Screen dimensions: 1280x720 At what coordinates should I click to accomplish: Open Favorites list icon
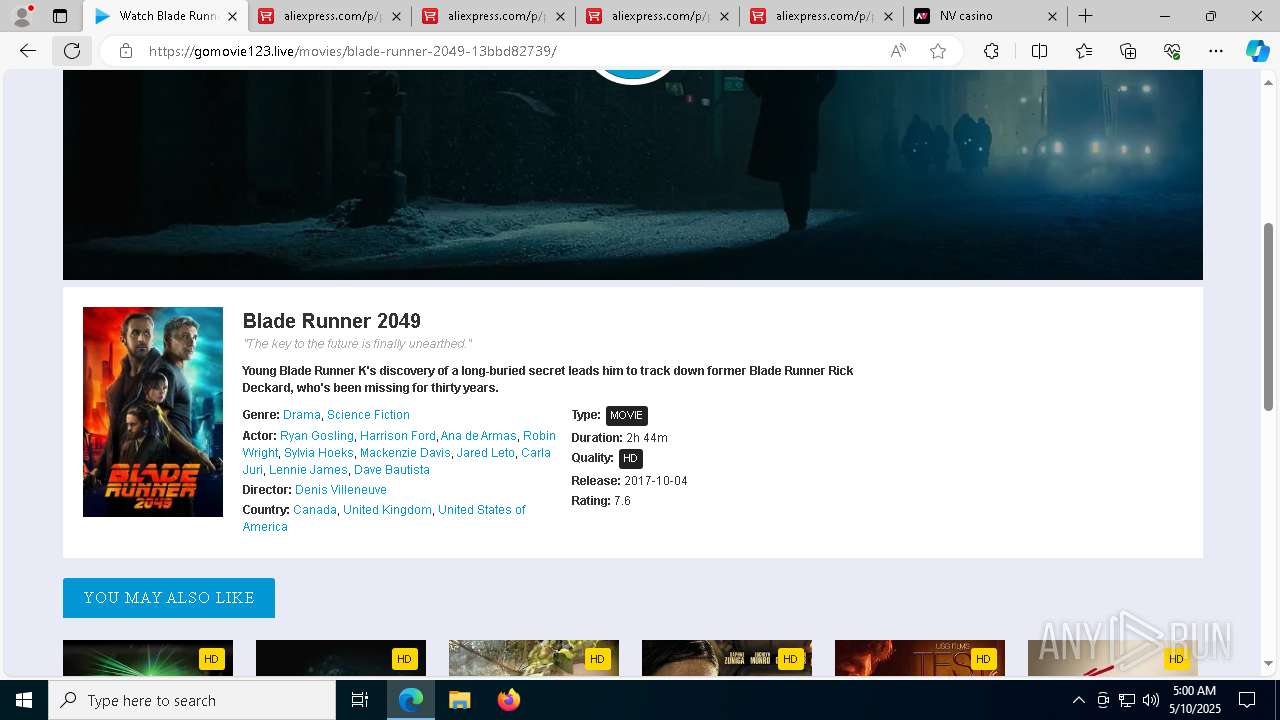point(1084,51)
